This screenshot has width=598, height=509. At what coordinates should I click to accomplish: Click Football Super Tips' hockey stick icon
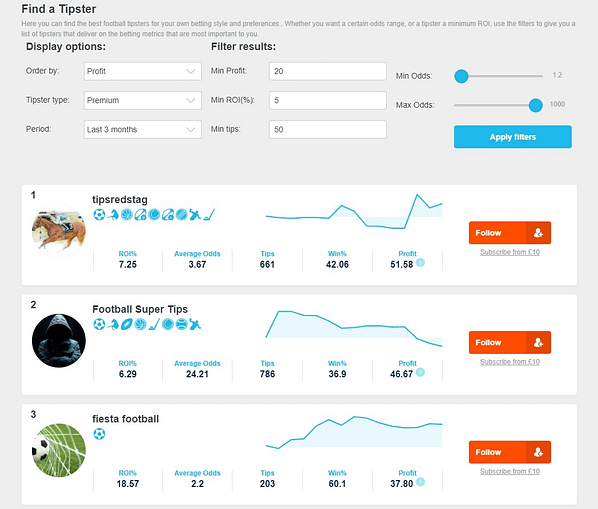point(154,324)
